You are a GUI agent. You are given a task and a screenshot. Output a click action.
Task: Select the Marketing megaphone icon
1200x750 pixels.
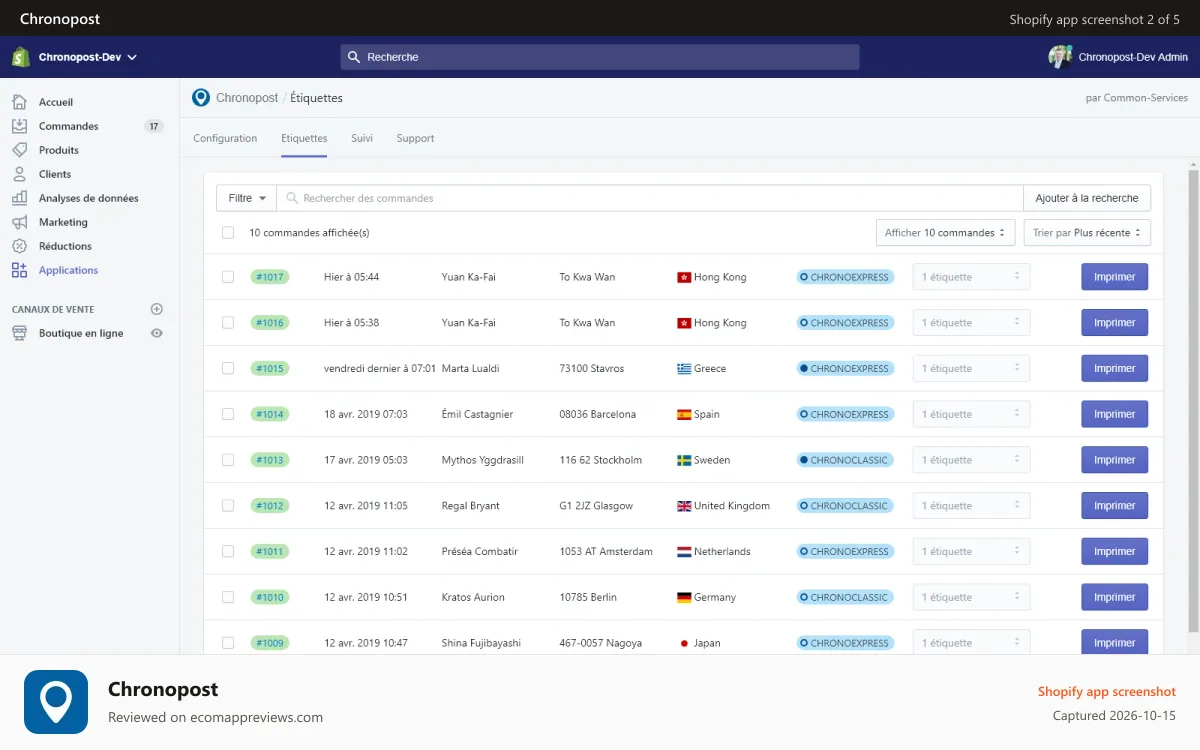coord(19,222)
